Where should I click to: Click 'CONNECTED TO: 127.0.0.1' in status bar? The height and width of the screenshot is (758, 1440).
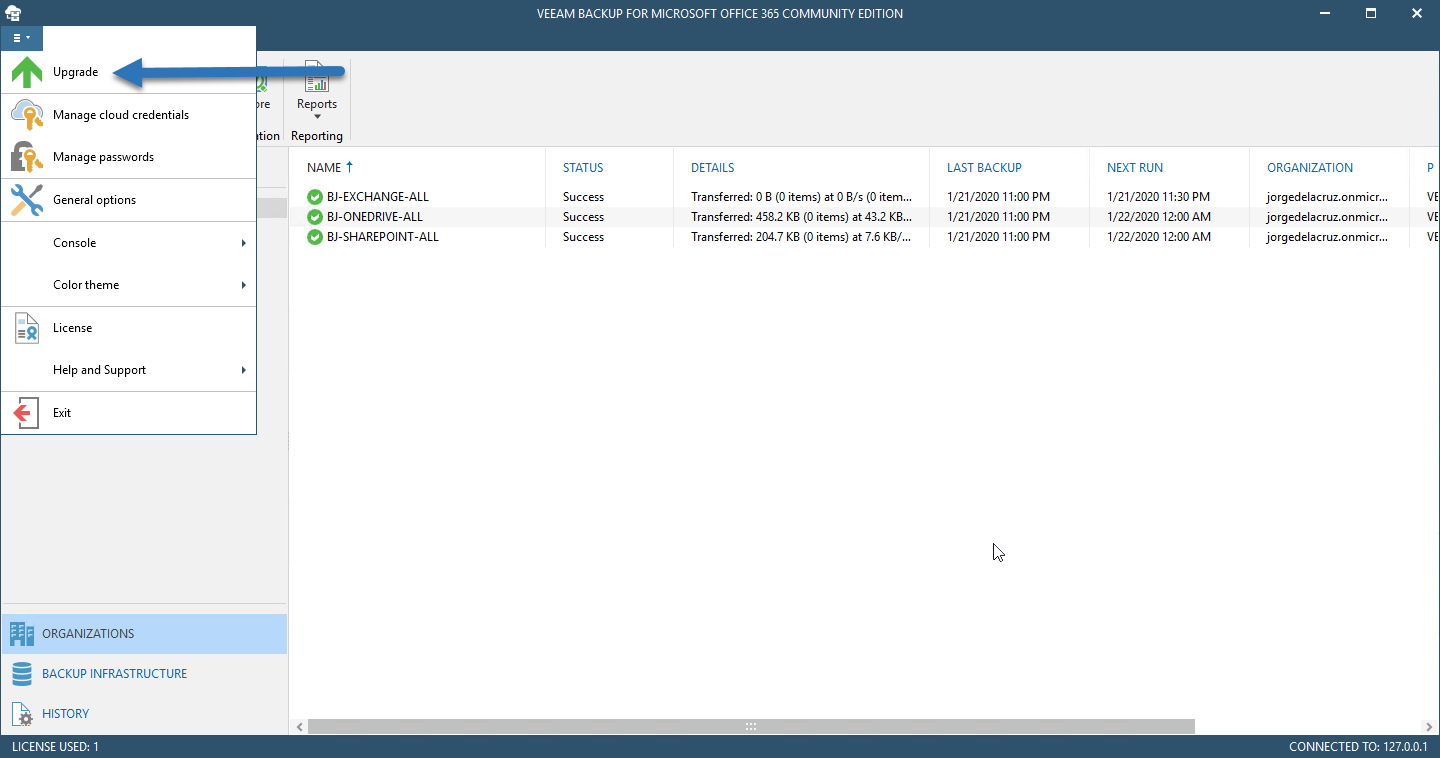click(x=1358, y=747)
